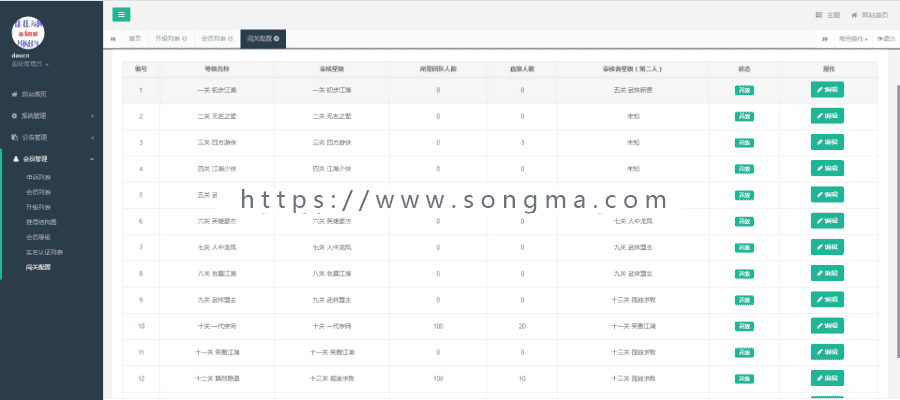900x400 pixels.
Task: Open 会员列表 in the sidebar submenu
Action: (38, 192)
